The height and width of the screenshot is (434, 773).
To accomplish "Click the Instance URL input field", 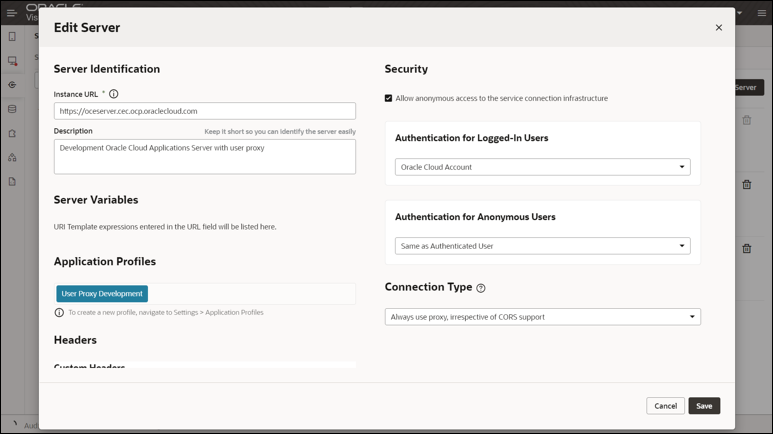I will pos(205,111).
